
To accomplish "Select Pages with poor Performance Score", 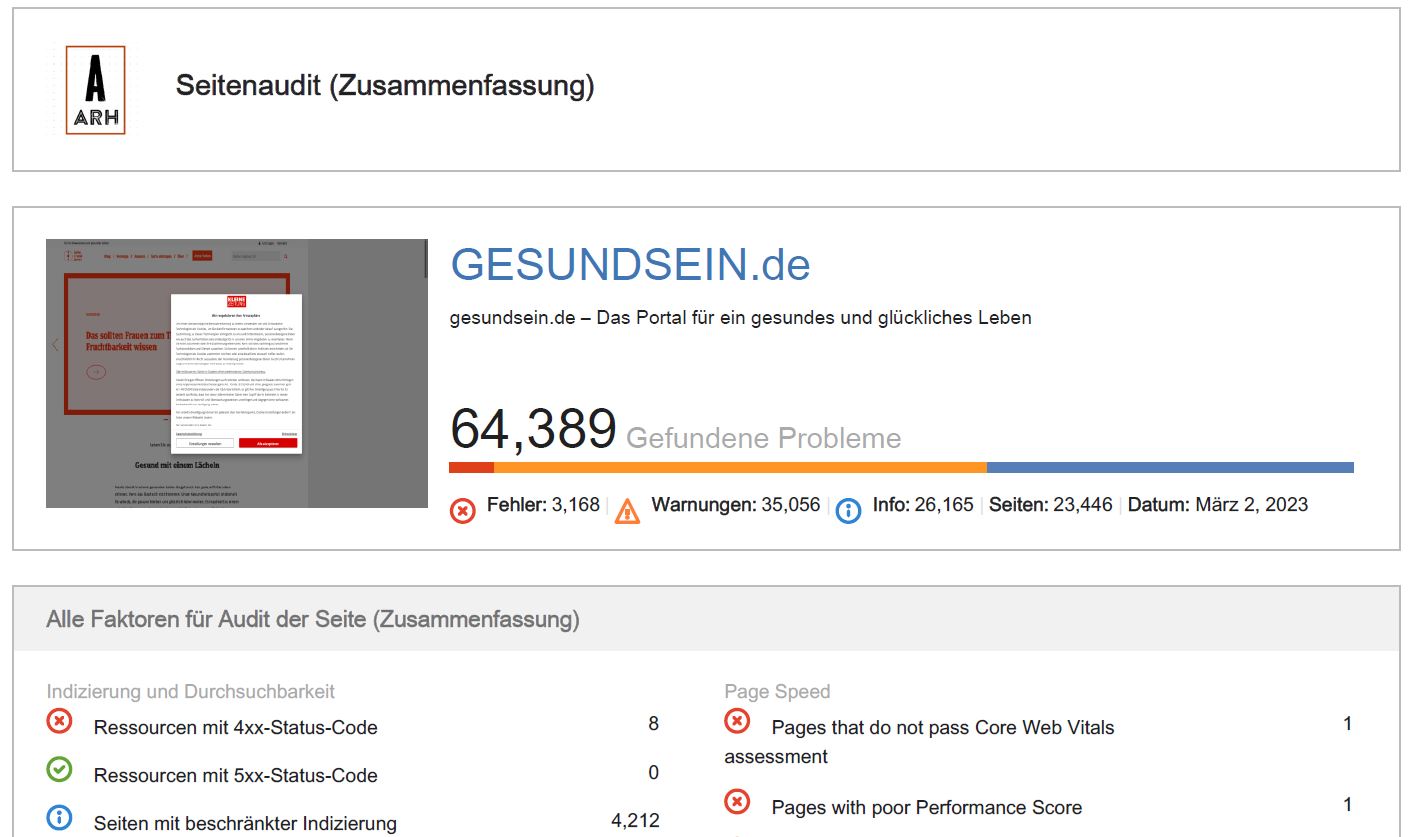I will click(x=927, y=808).
